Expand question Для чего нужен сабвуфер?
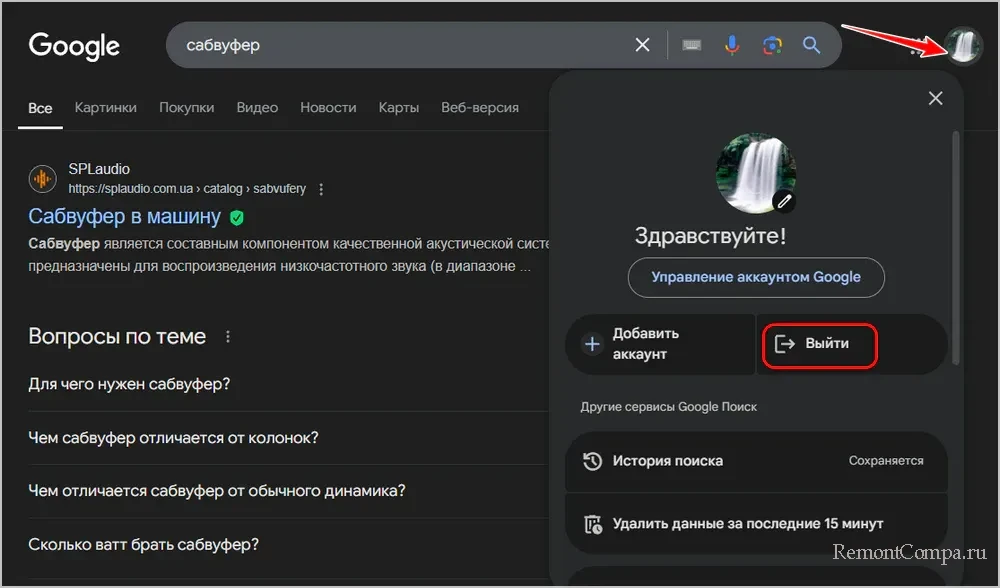The image size is (1000, 588). click(x=130, y=384)
